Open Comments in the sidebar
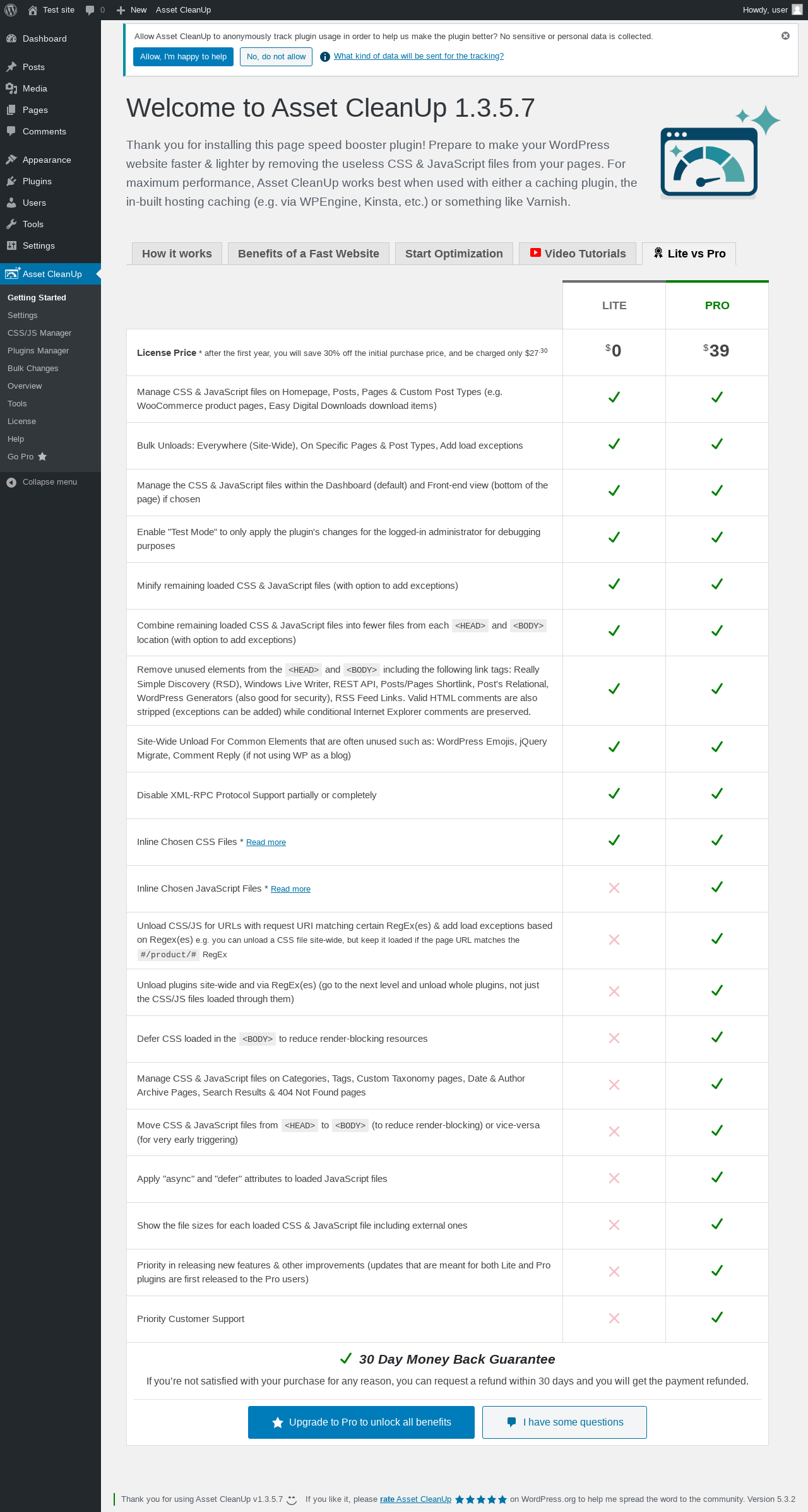808x1512 pixels. point(50,131)
